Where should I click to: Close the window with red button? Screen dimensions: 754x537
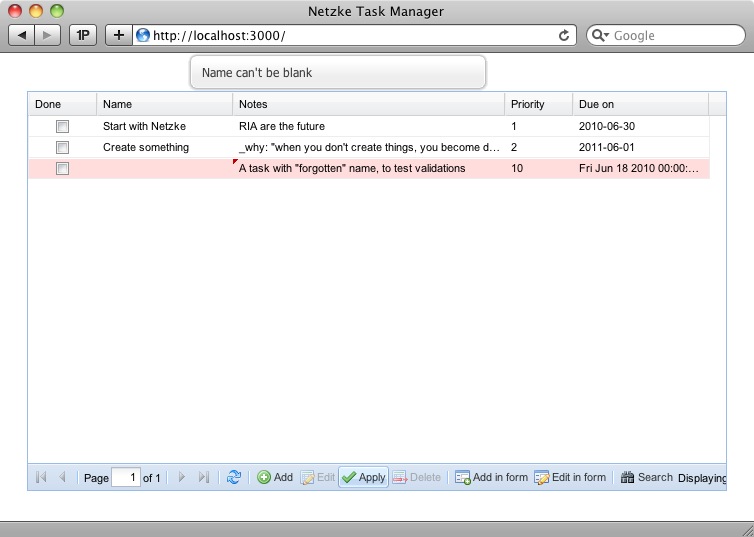coord(15,11)
